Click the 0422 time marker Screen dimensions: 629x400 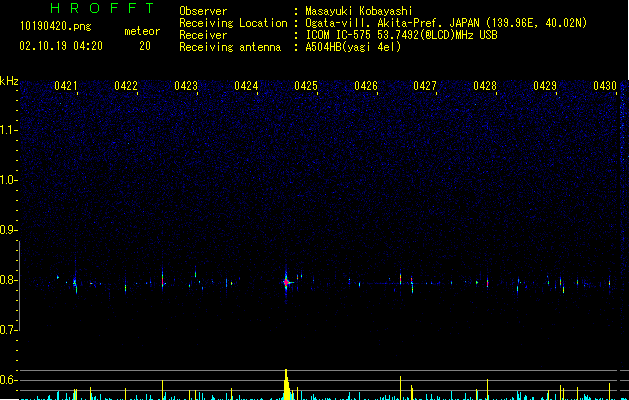tap(126, 86)
